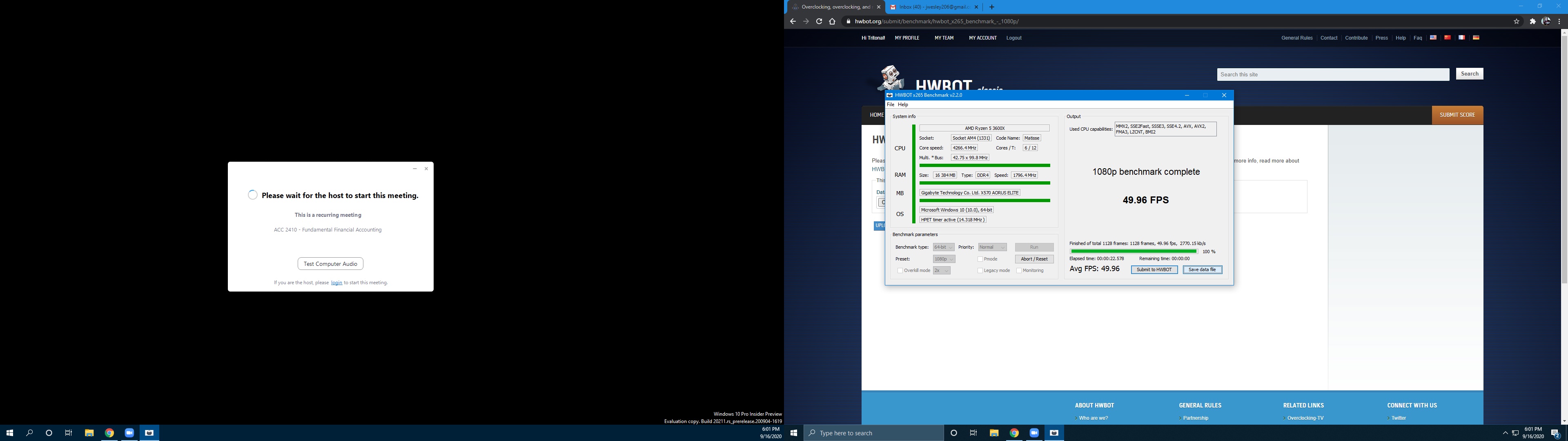The image size is (1568, 441).
Task: Open Chrome from right monitor taskbar
Action: tap(1014, 433)
